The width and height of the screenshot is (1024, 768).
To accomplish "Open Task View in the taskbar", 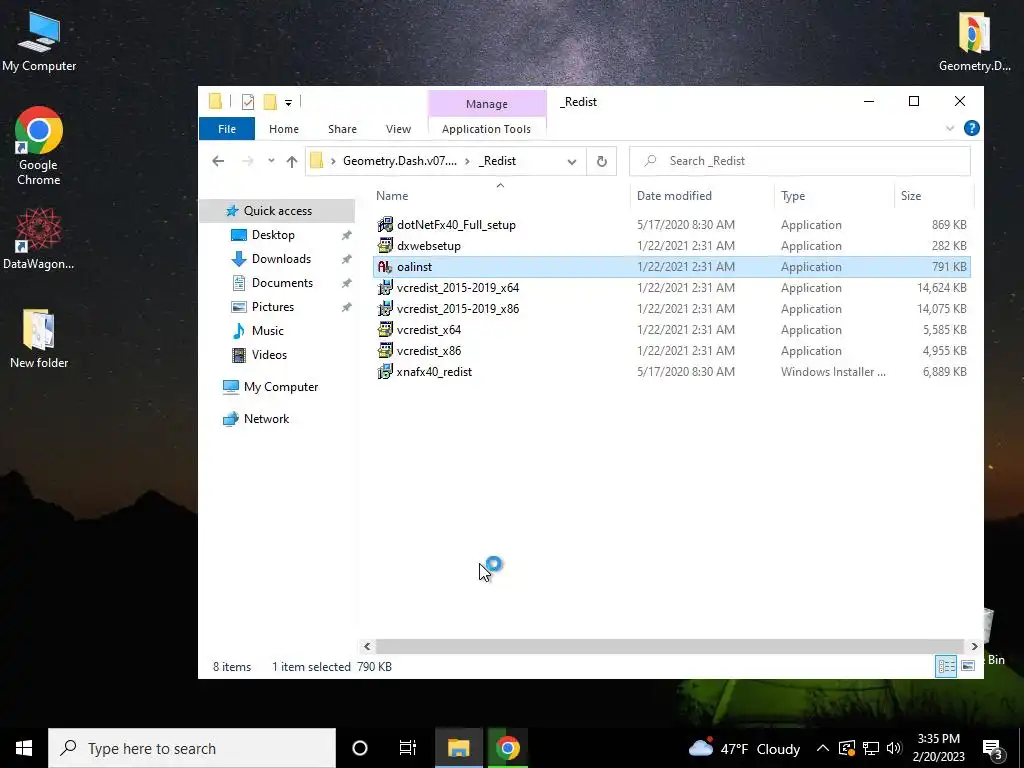I will pos(408,748).
